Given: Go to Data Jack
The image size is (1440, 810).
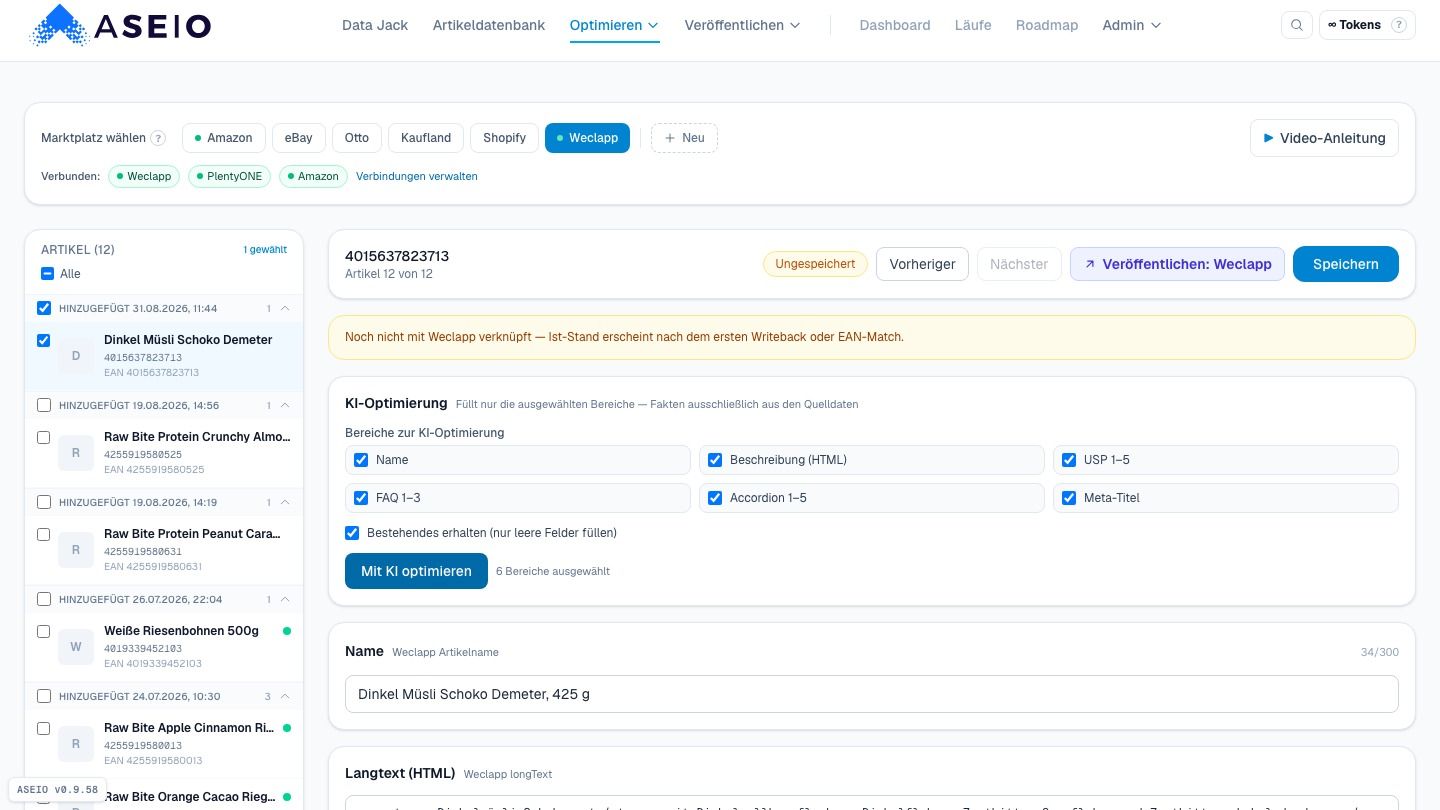Looking at the screenshot, I should (375, 25).
